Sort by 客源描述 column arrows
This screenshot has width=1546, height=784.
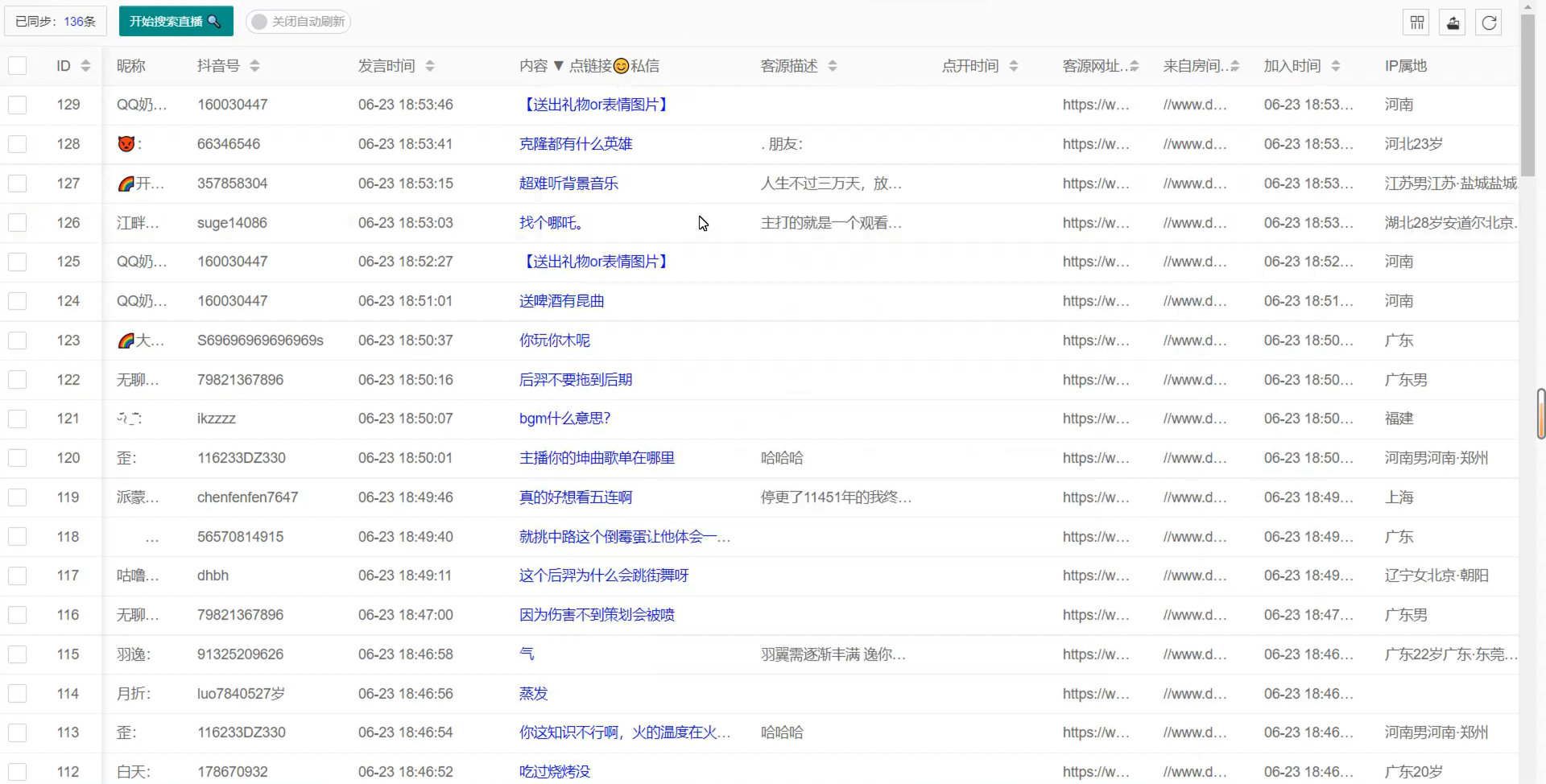pos(833,66)
